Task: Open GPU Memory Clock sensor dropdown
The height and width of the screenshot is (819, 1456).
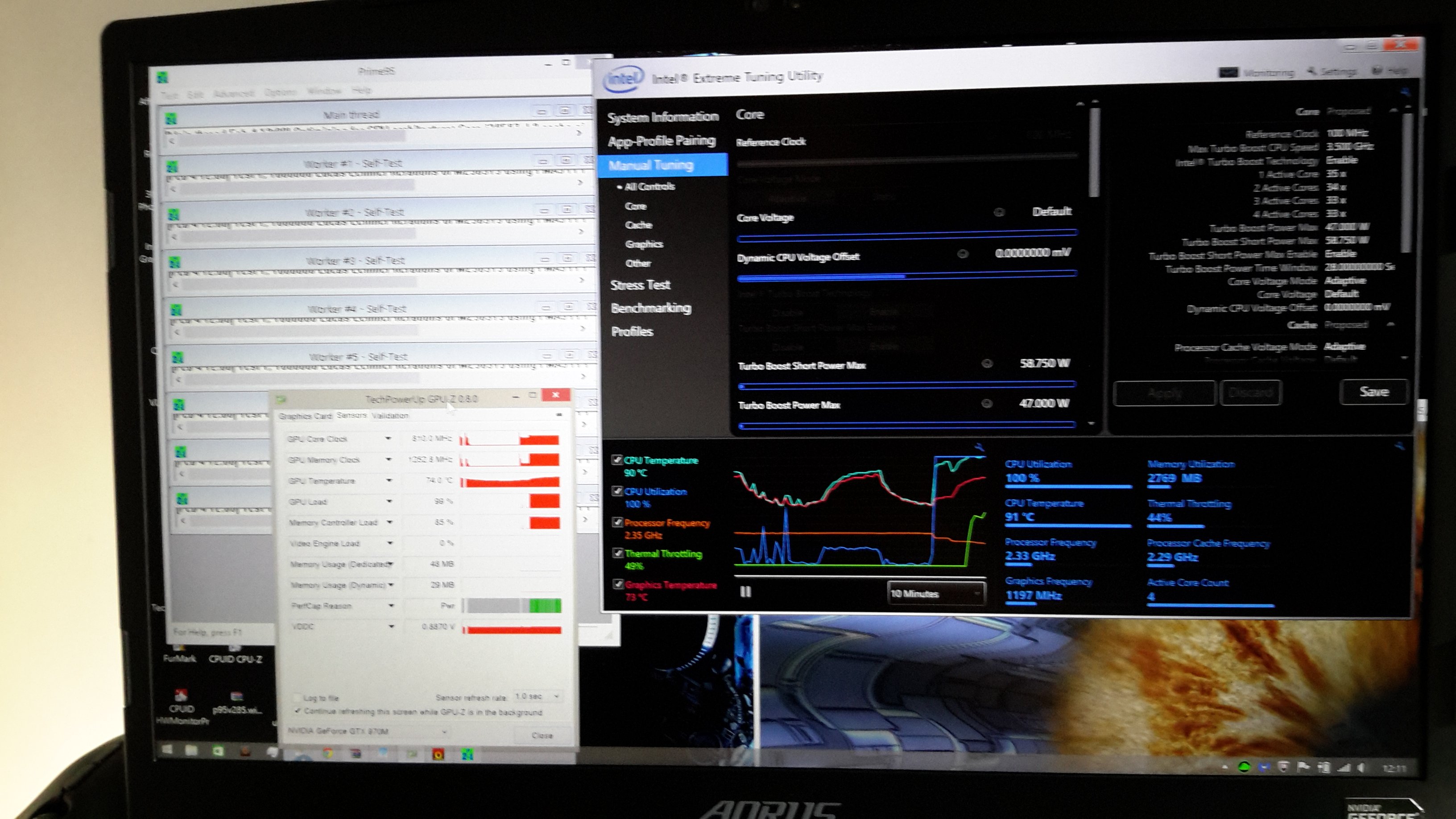Action: click(x=388, y=459)
